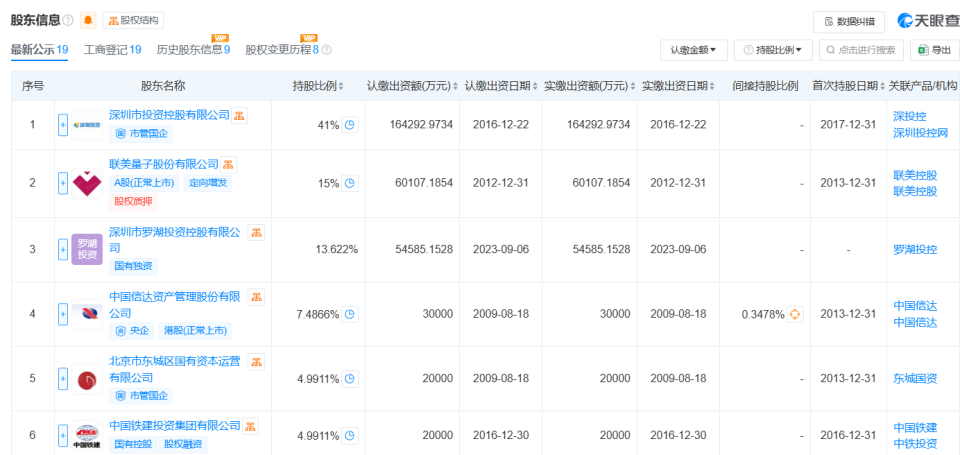
Task: Click the 罗湖投资 purple logo
Action: point(87,249)
